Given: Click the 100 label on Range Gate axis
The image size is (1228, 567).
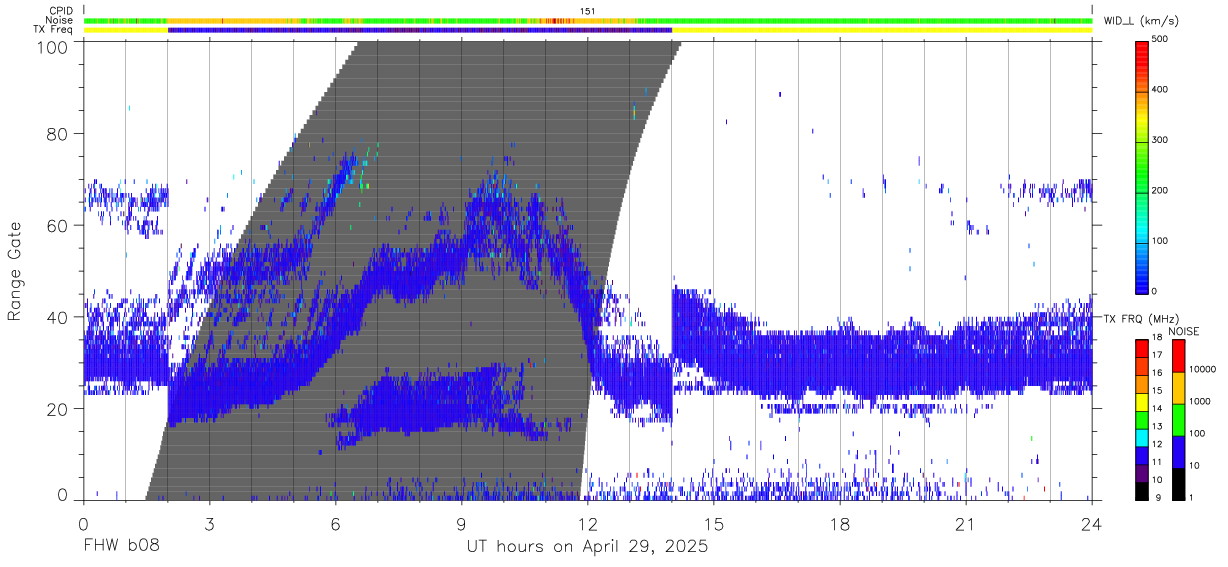Looking at the screenshot, I should tap(52, 48).
